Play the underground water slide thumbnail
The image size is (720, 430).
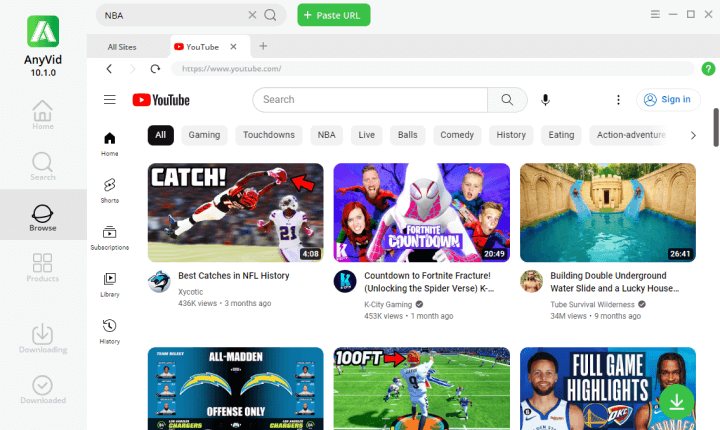coord(608,213)
